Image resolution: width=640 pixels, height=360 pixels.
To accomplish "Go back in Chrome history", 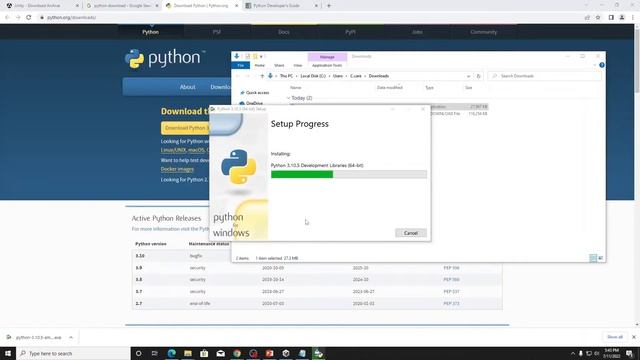I will (7, 18).
